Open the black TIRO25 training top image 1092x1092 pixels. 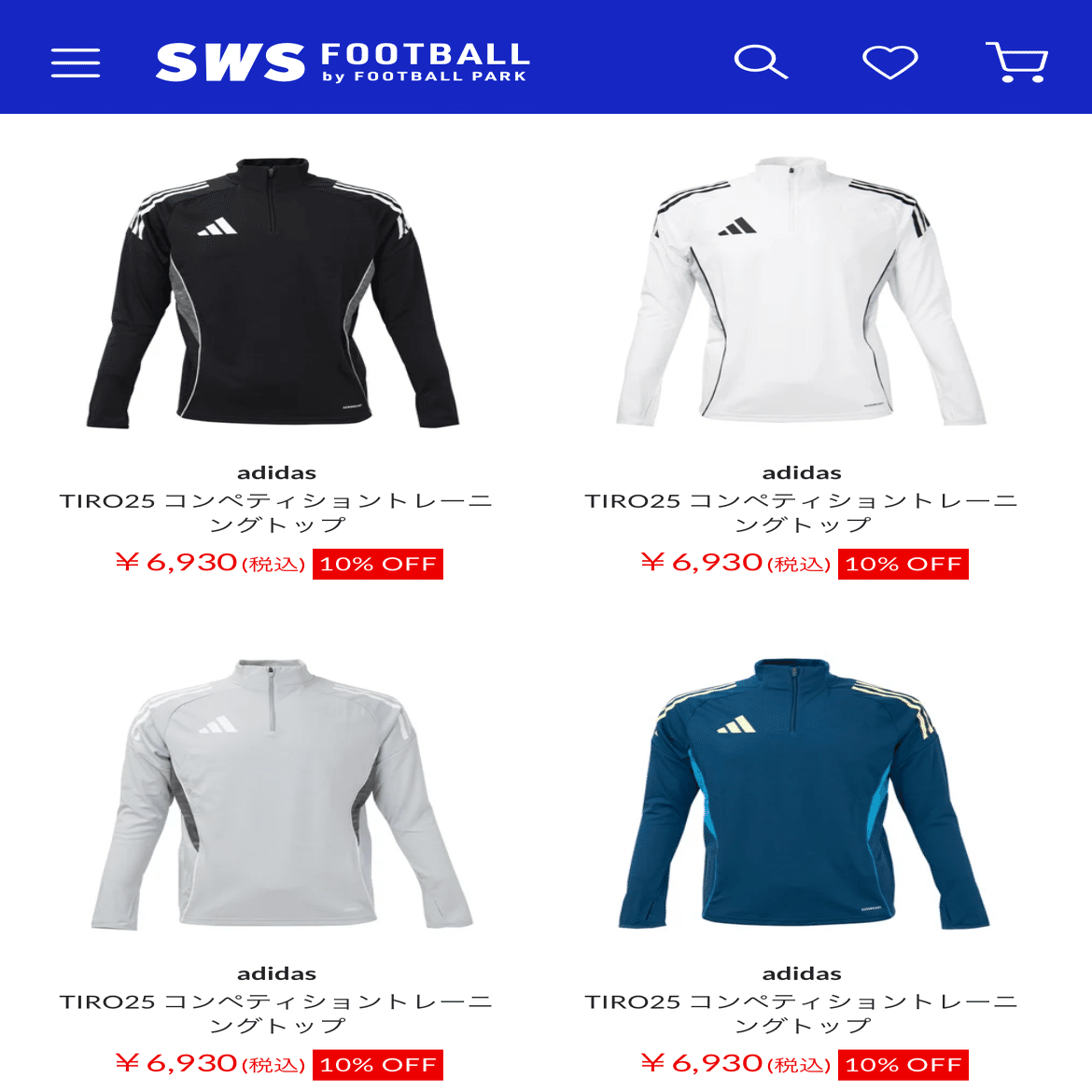click(273, 292)
